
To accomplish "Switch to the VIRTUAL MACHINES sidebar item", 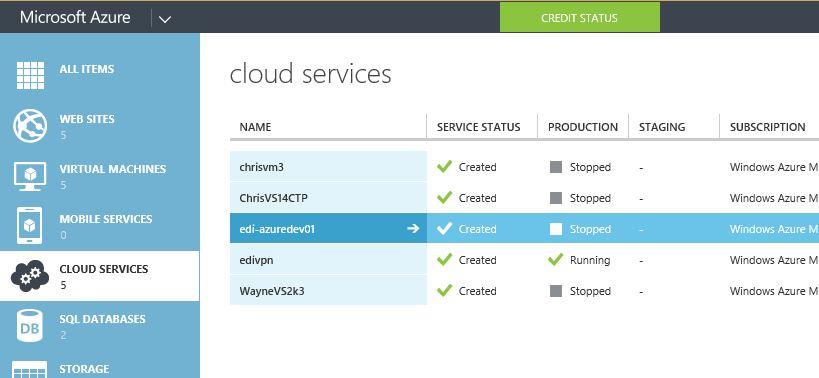I will (99, 176).
